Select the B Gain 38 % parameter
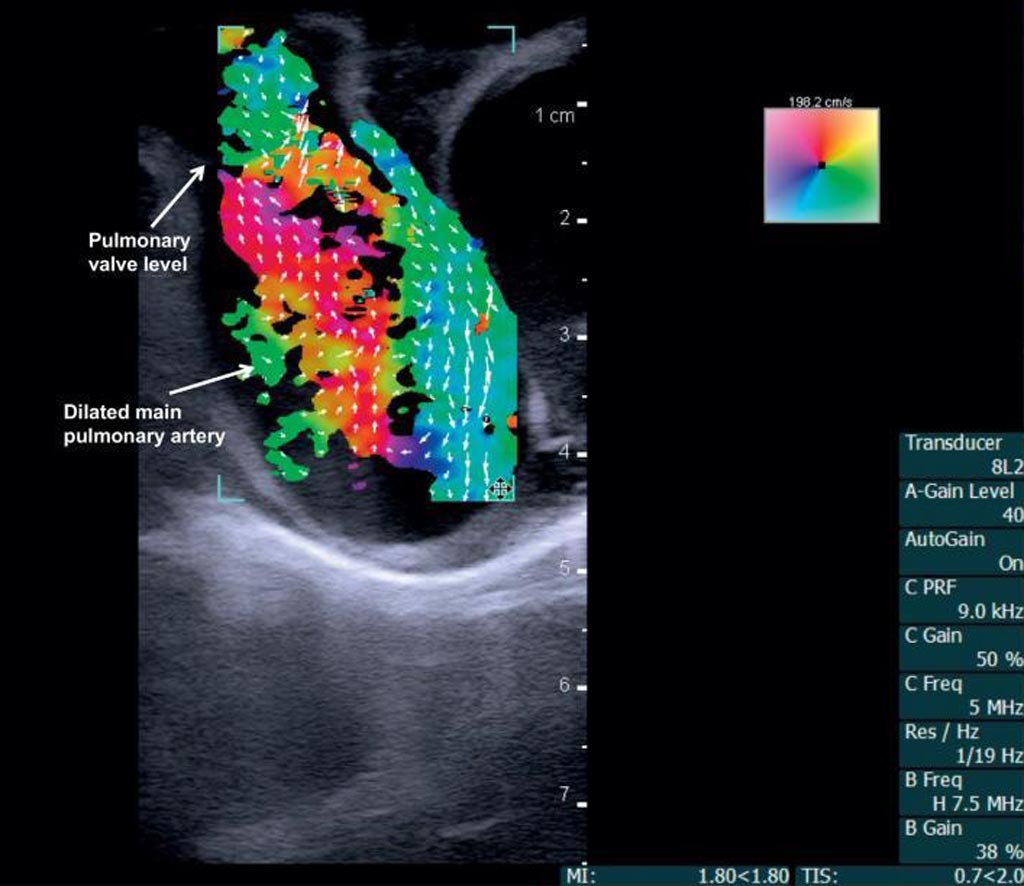 (961, 840)
